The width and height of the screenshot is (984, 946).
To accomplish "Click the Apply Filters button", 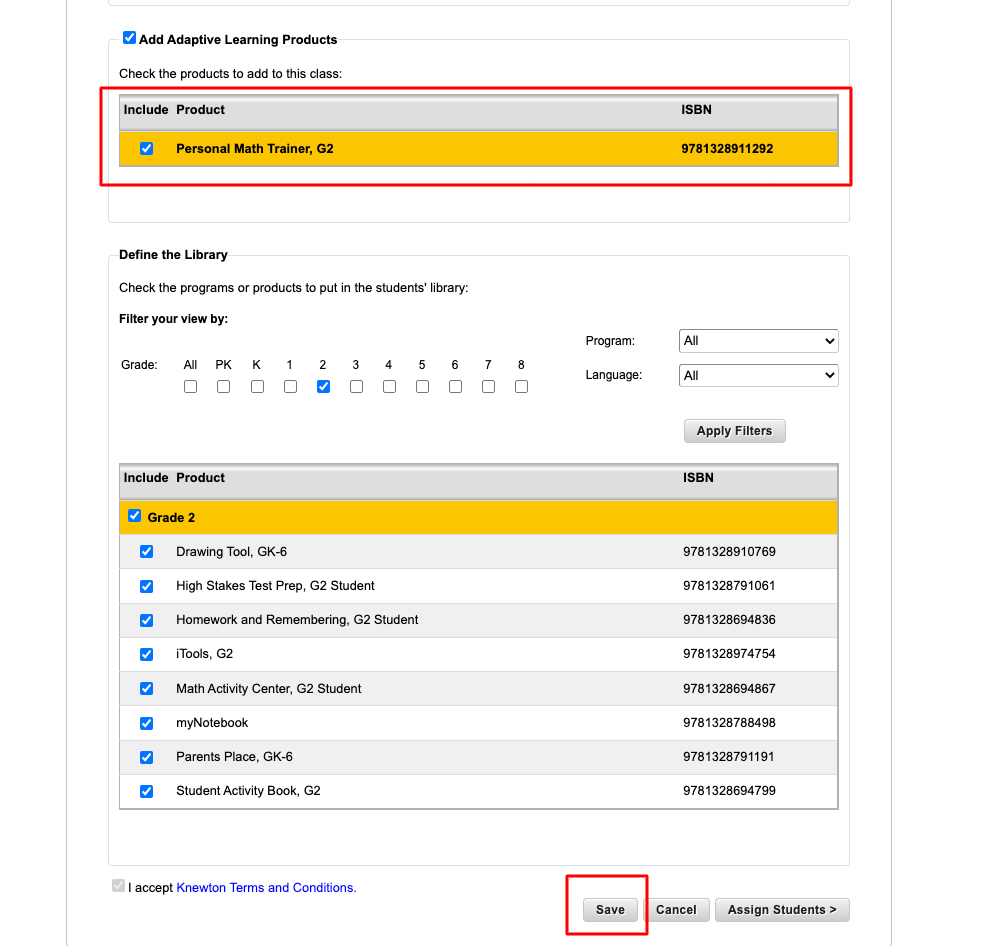I will (x=734, y=431).
